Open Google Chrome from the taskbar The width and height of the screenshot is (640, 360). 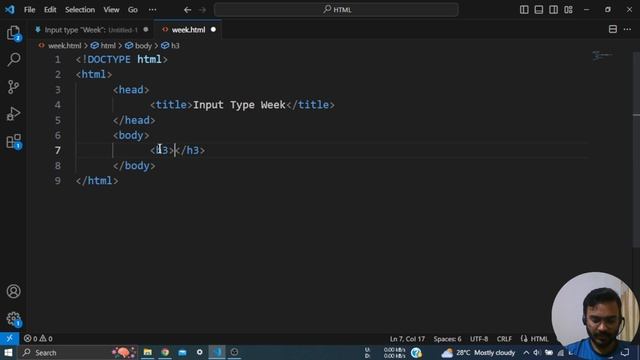coord(165,352)
